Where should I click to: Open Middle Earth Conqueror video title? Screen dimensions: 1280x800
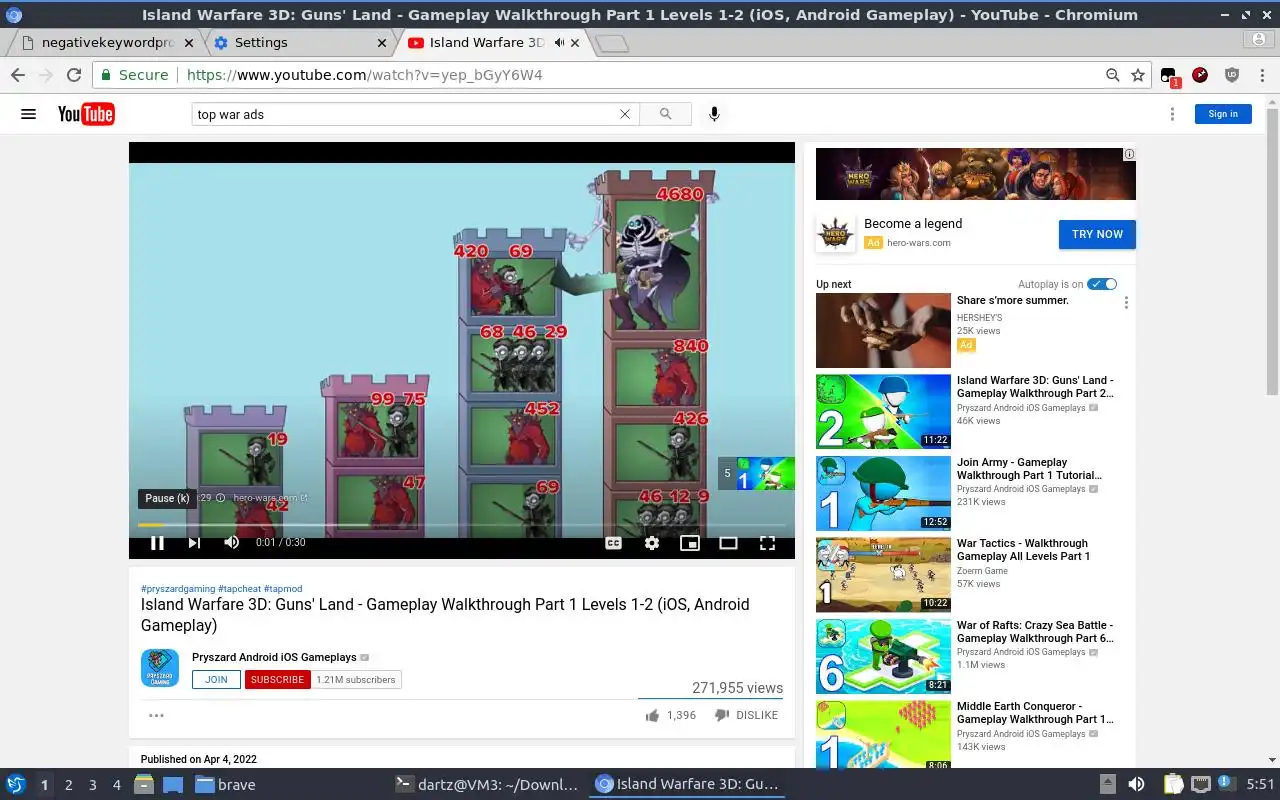tap(1035, 712)
